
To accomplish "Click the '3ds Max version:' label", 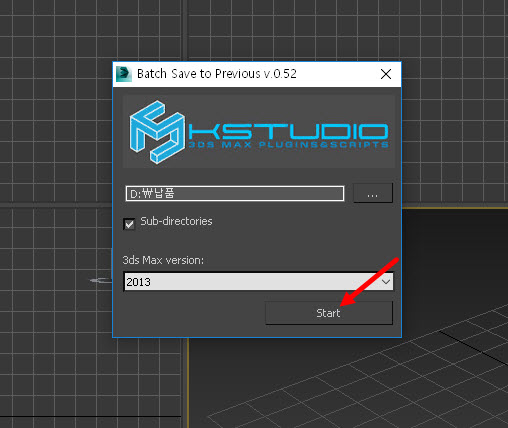I will point(163,260).
